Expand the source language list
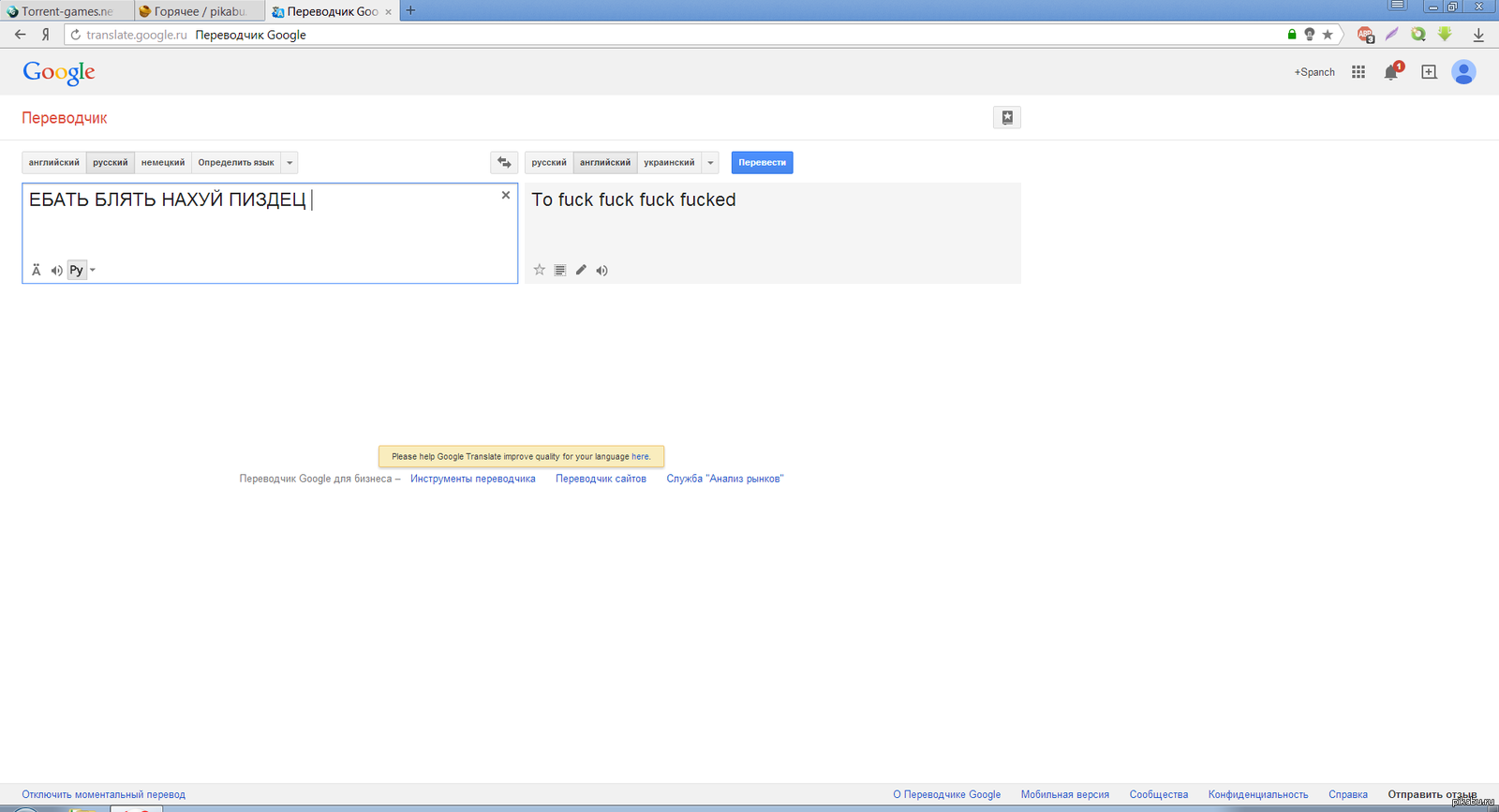 click(289, 162)
